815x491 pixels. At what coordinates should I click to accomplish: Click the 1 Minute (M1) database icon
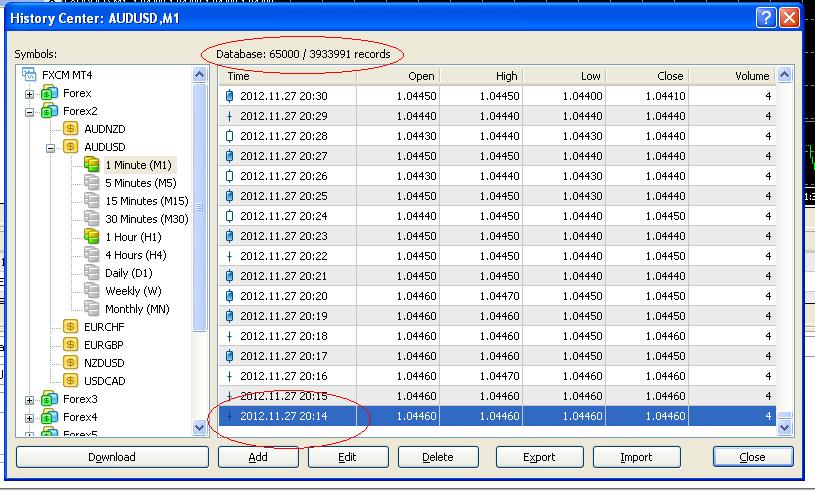point(92,165)
